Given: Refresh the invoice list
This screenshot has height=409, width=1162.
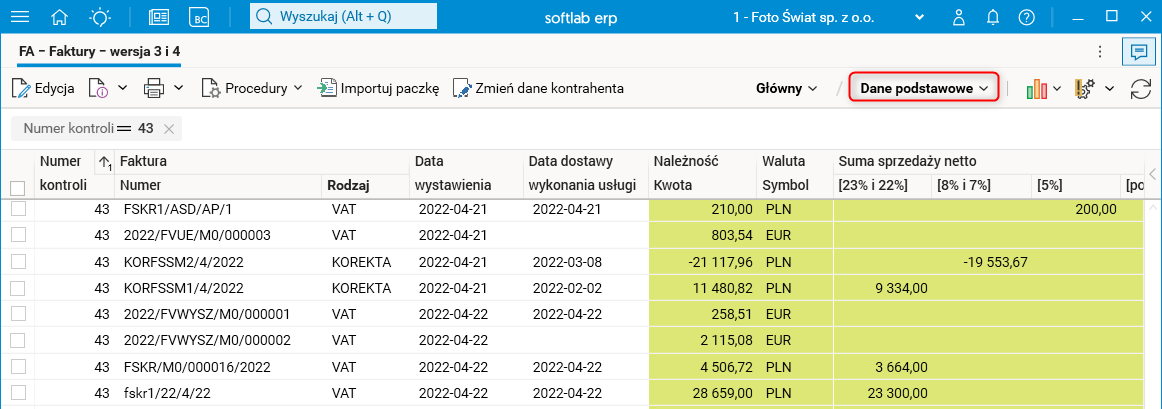Looking at the screenshot, I should point(1140,88).
